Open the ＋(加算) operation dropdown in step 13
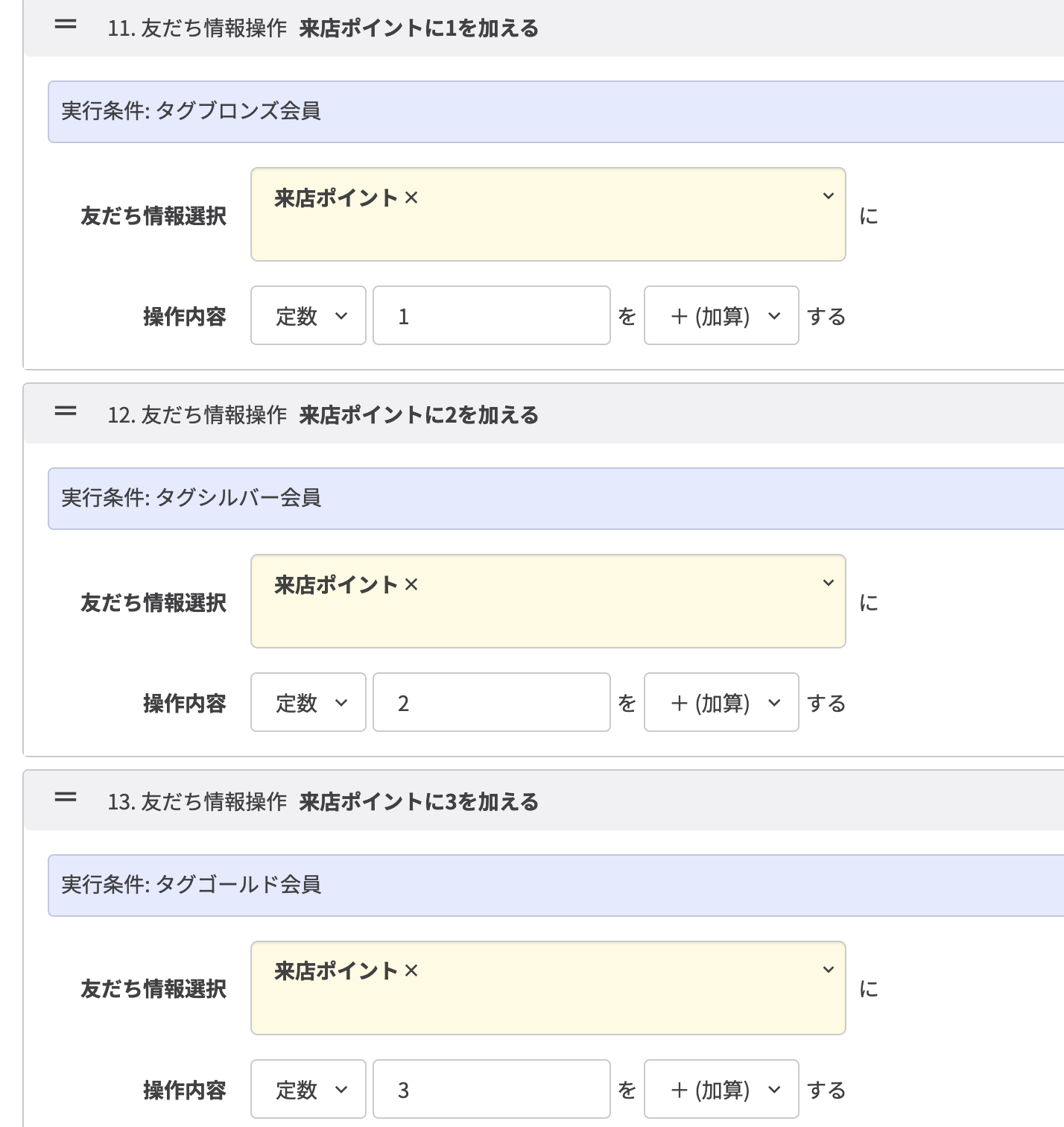1064x1127 pixels. tap(721, 1088)
